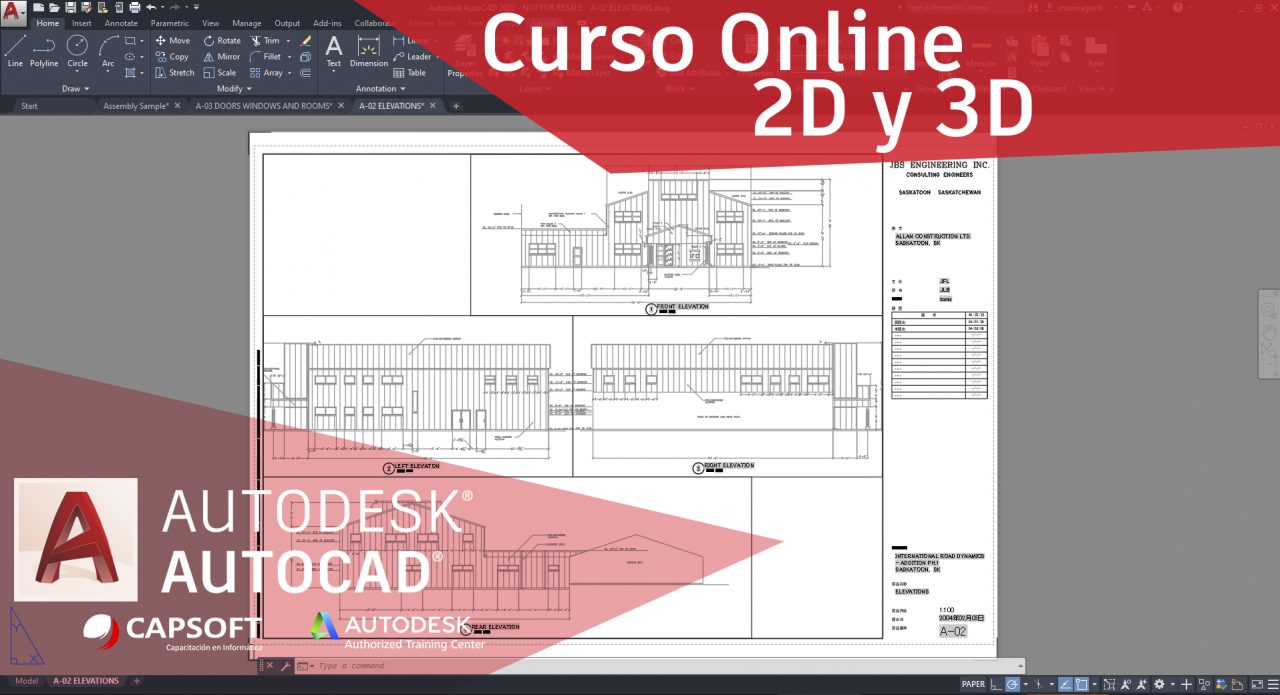This screenshot has height=695, width=1280.
Task: Add a new drawing tab with plus
Action: pyautogui.click(x=456, y=105)
